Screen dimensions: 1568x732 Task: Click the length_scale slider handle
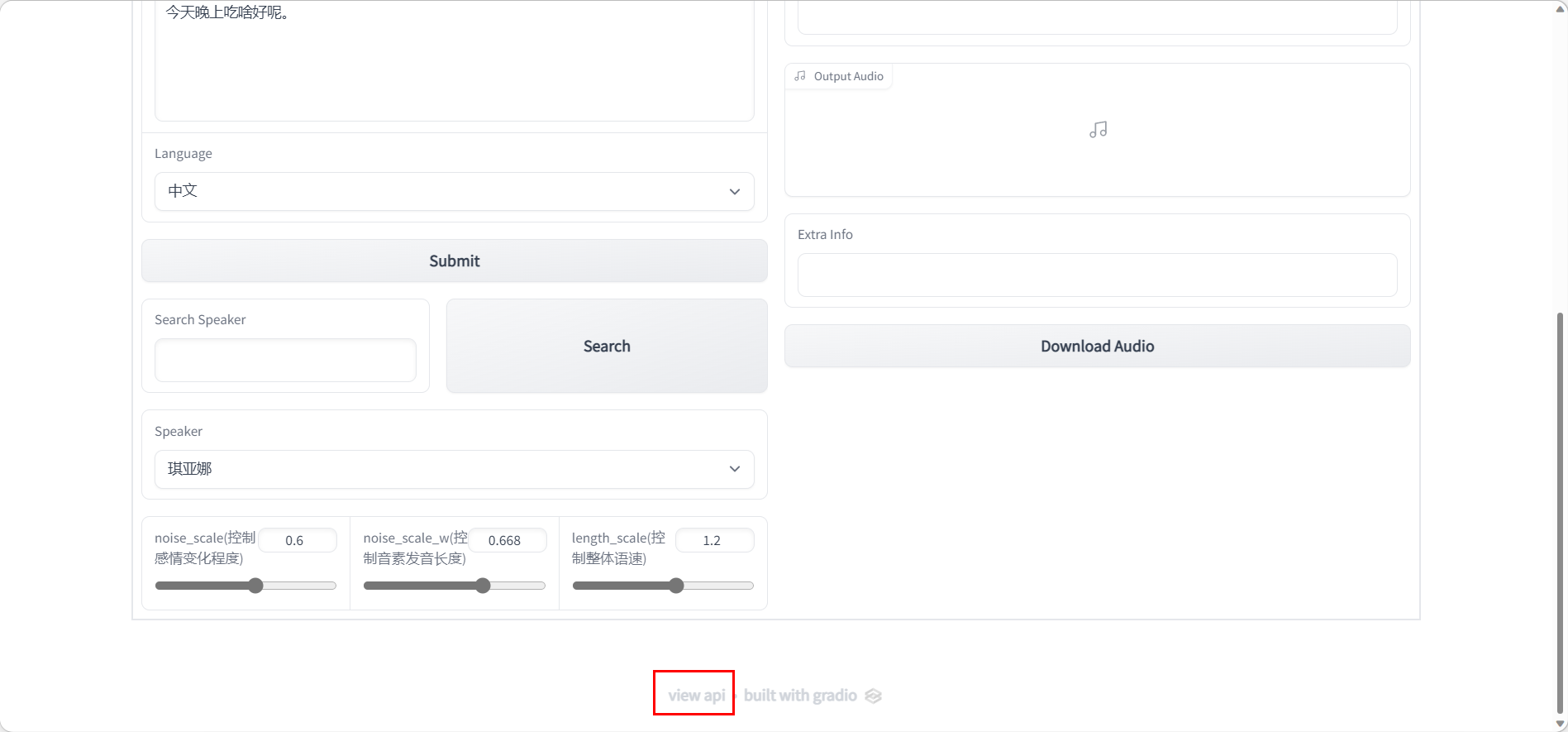tap(676, 586)
